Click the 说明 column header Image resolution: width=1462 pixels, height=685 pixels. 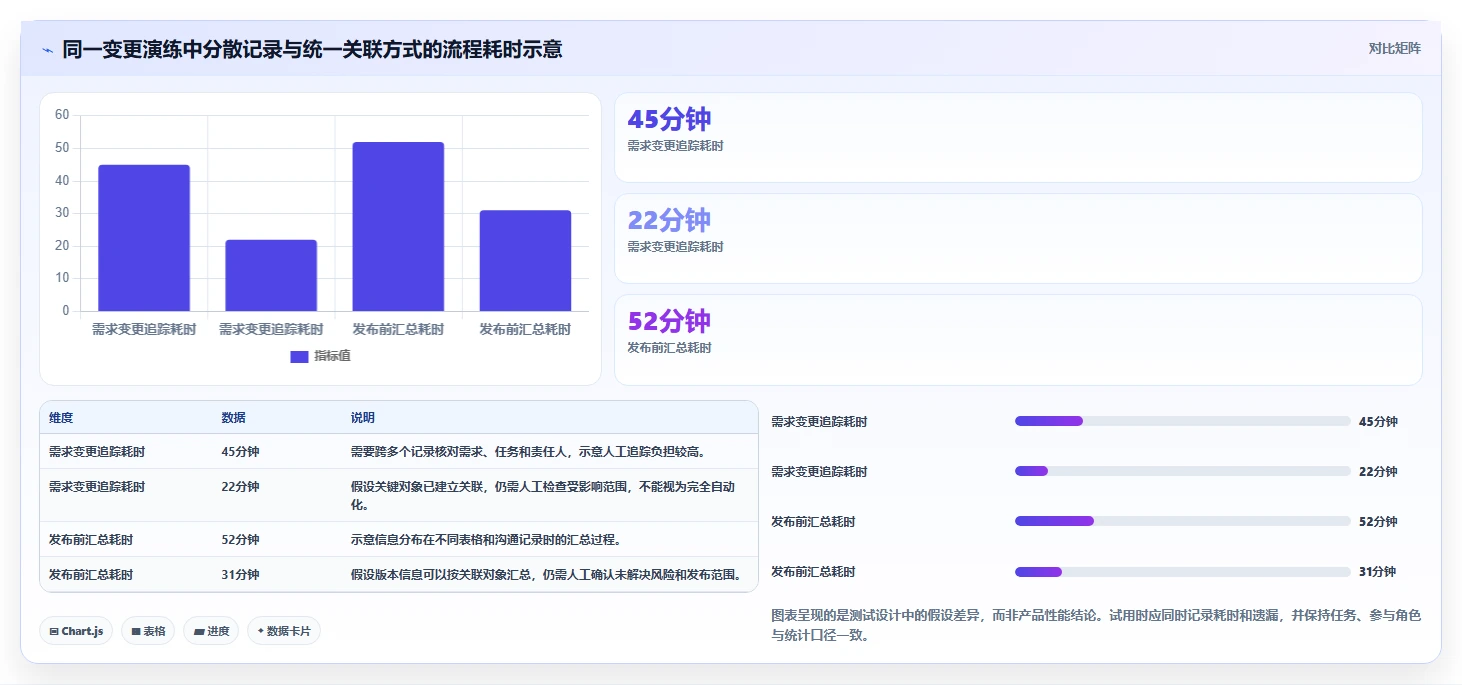[x=363, y=418]
